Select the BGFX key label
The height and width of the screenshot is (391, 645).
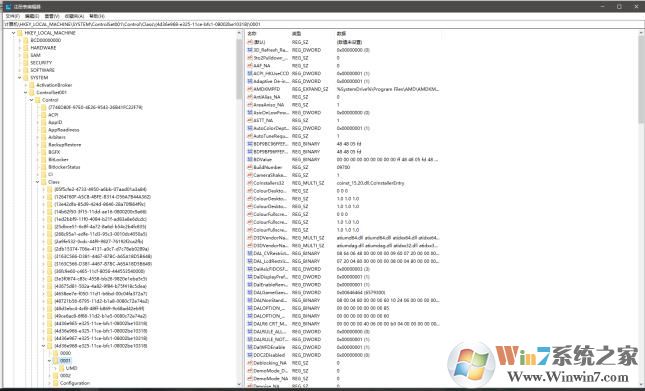(54, 152)
